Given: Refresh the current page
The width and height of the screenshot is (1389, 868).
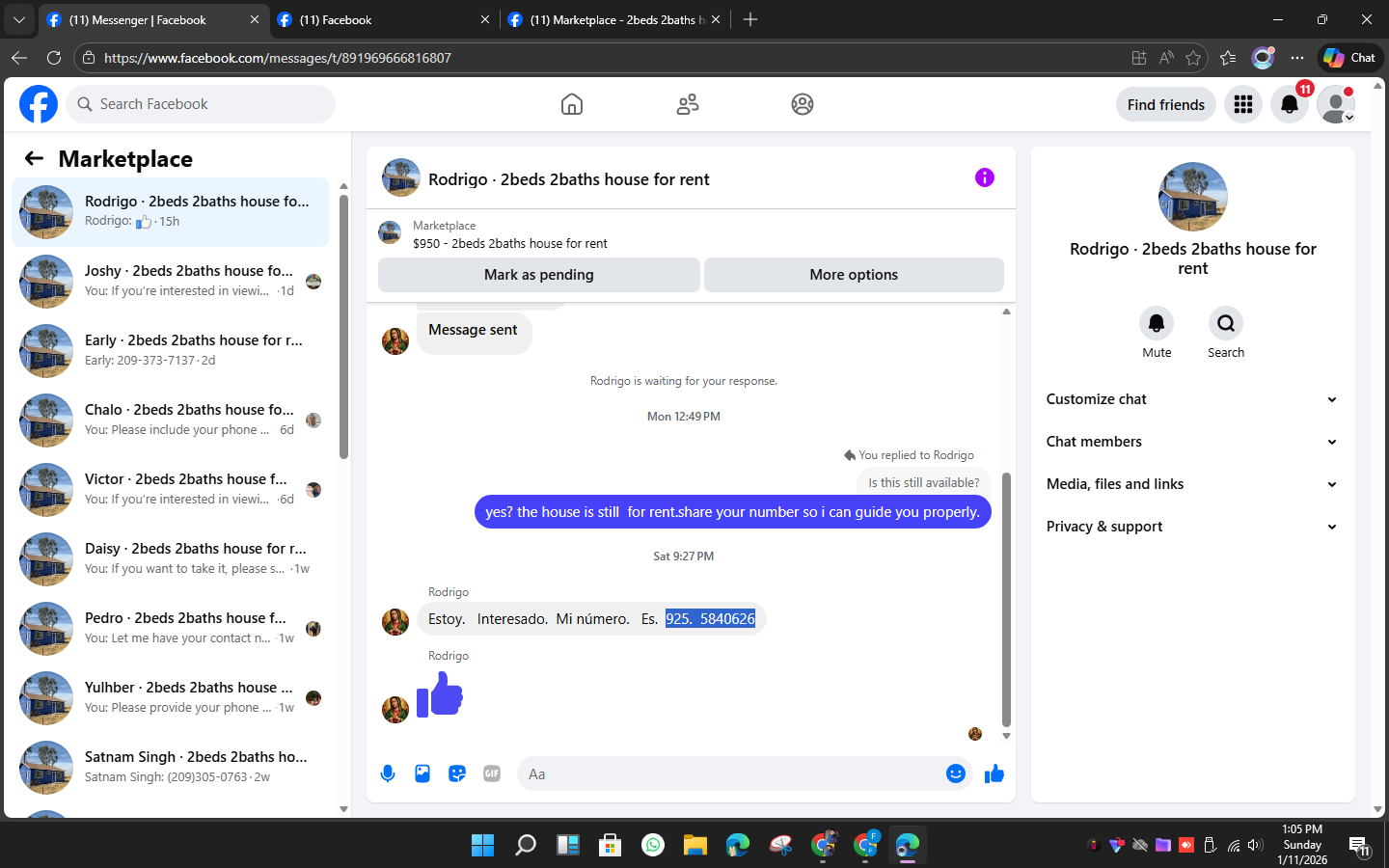Looking at the screenshot, I should (54, 58).
